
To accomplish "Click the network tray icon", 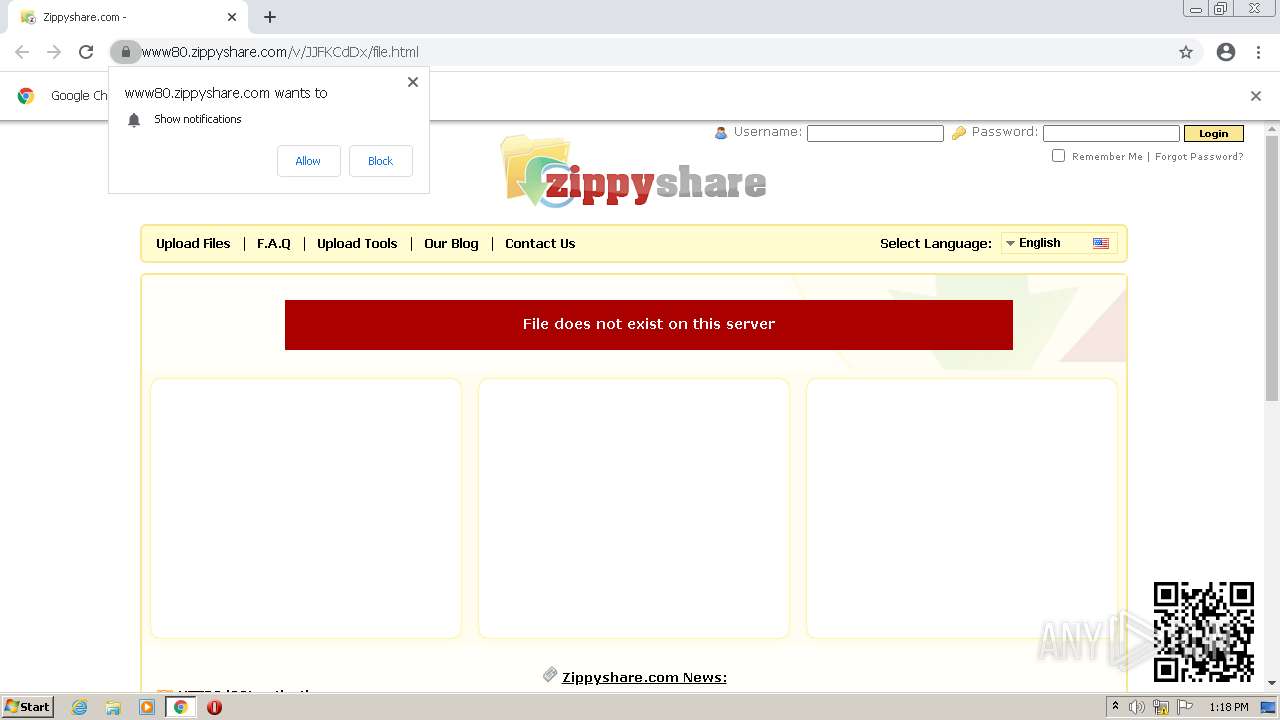I will point(1161,707).
